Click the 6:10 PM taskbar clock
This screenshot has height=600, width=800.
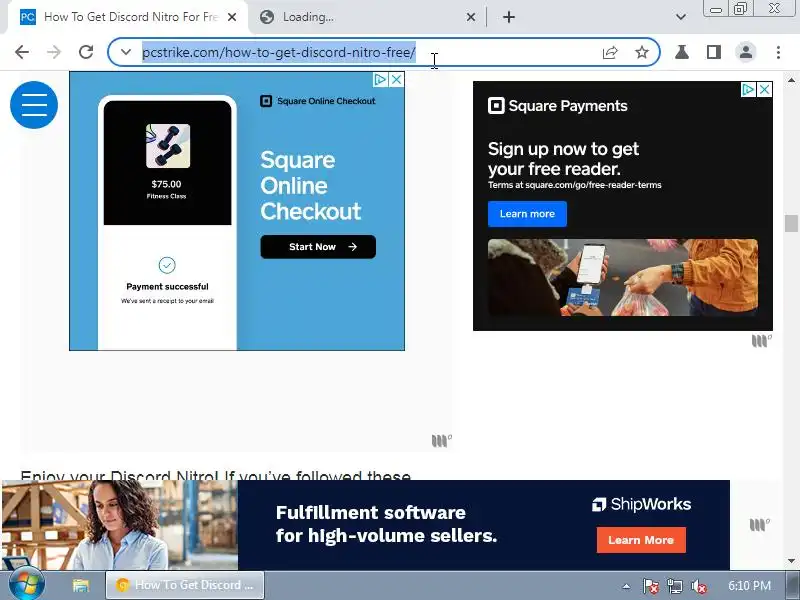749,586
